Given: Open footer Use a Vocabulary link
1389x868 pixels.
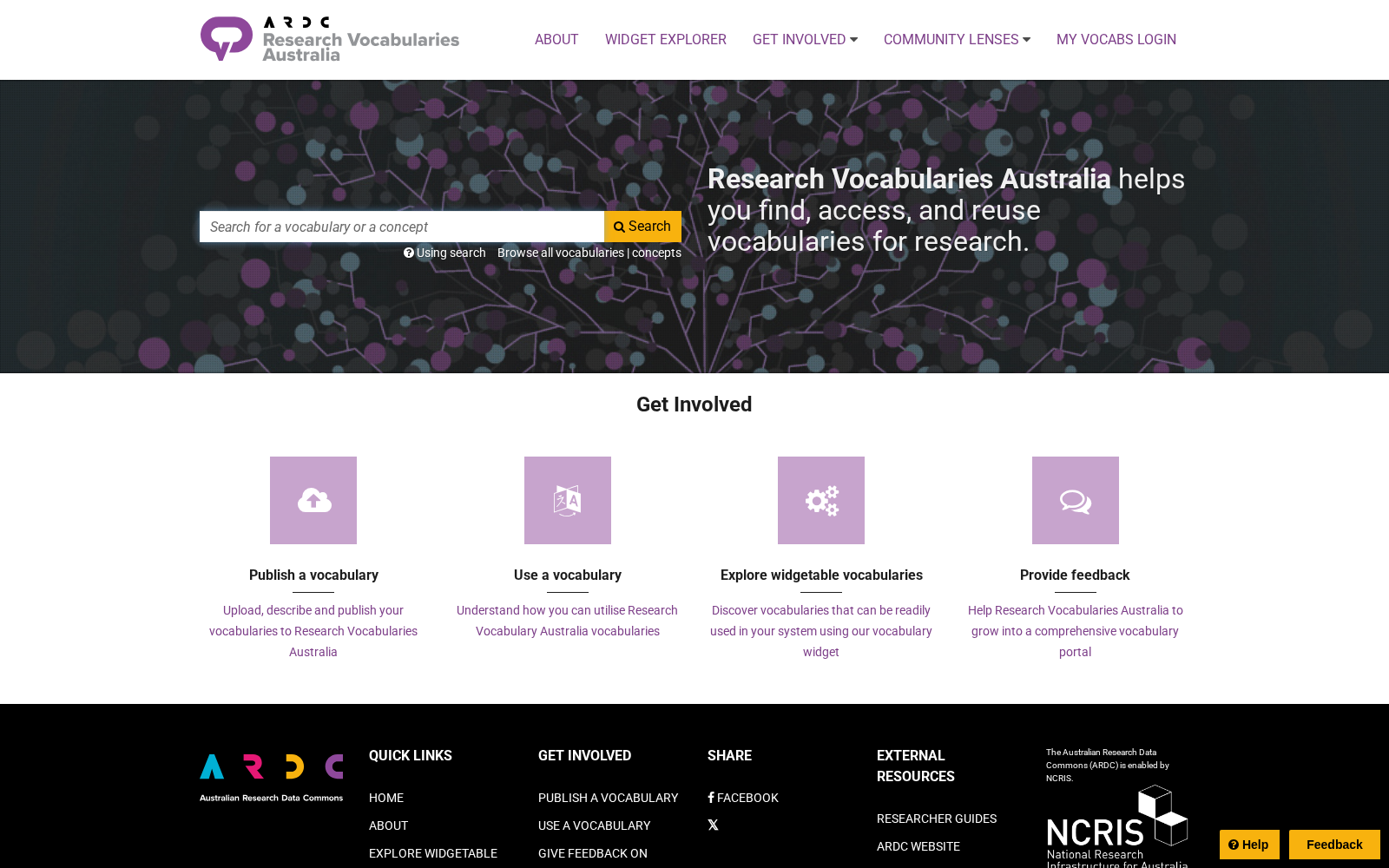Looking at the screenshot, I should (594, 825).
